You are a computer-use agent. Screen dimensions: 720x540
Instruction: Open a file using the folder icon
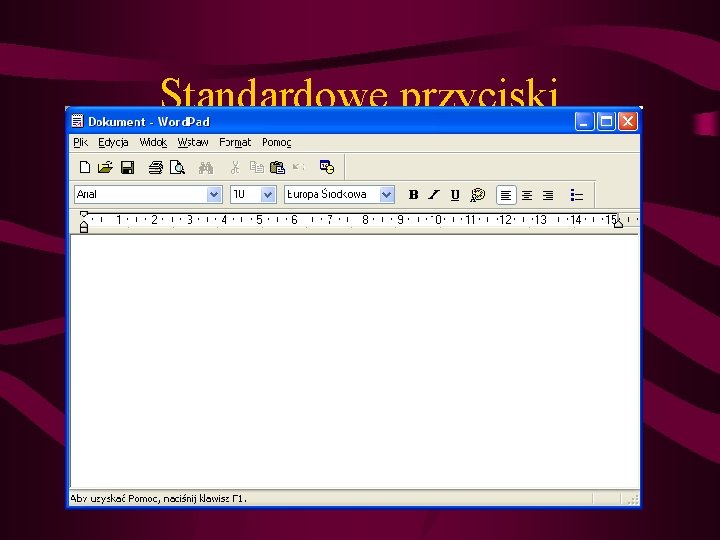106,167
